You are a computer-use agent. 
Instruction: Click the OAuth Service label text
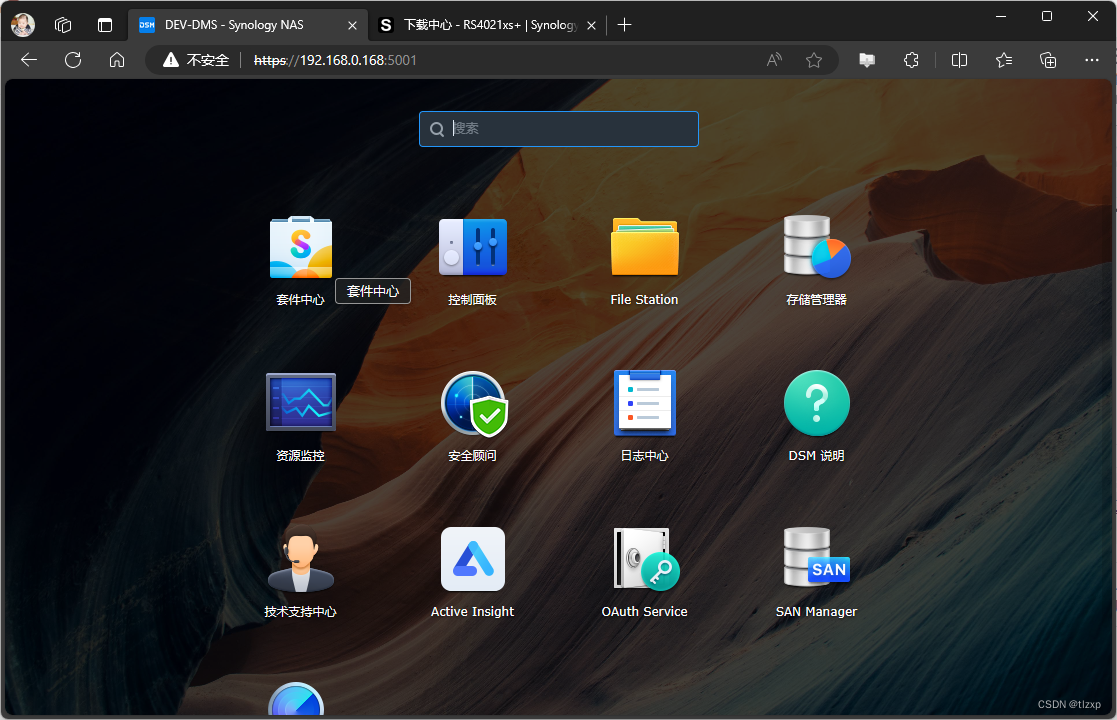click(644, 612)
